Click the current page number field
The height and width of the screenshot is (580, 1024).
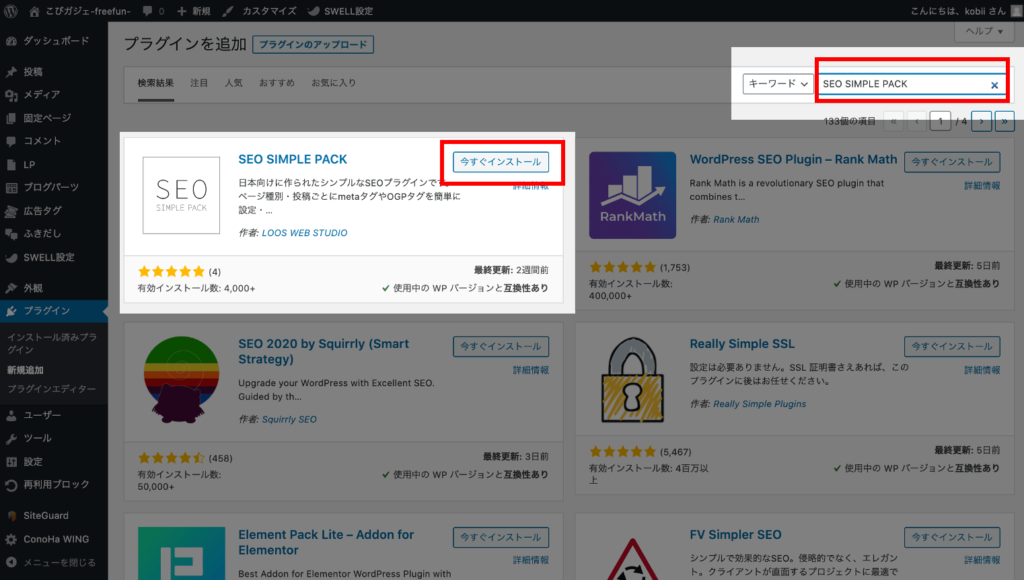(x=940, y=121)
